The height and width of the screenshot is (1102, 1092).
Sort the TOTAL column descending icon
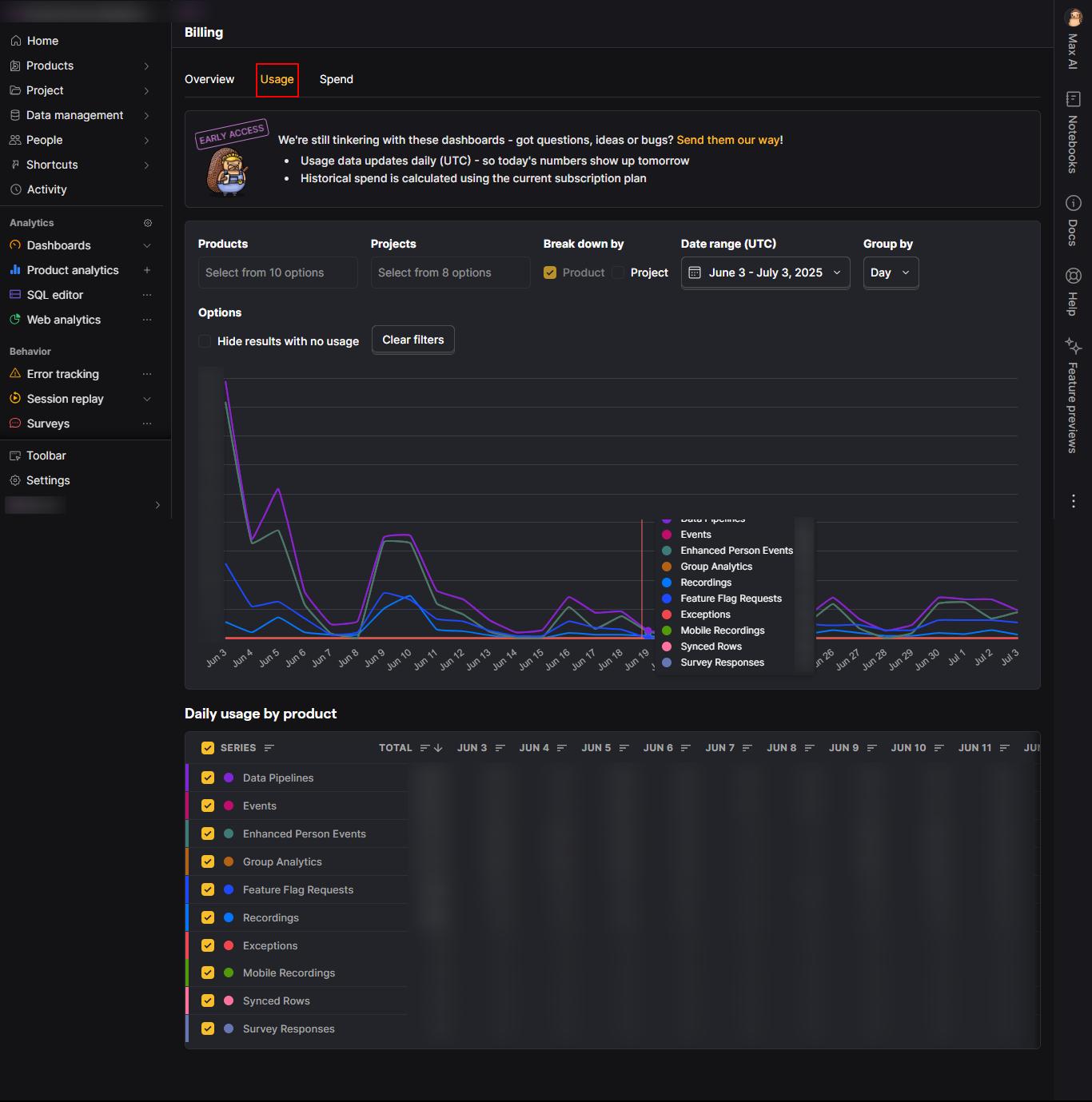click(x=437, y=748)
